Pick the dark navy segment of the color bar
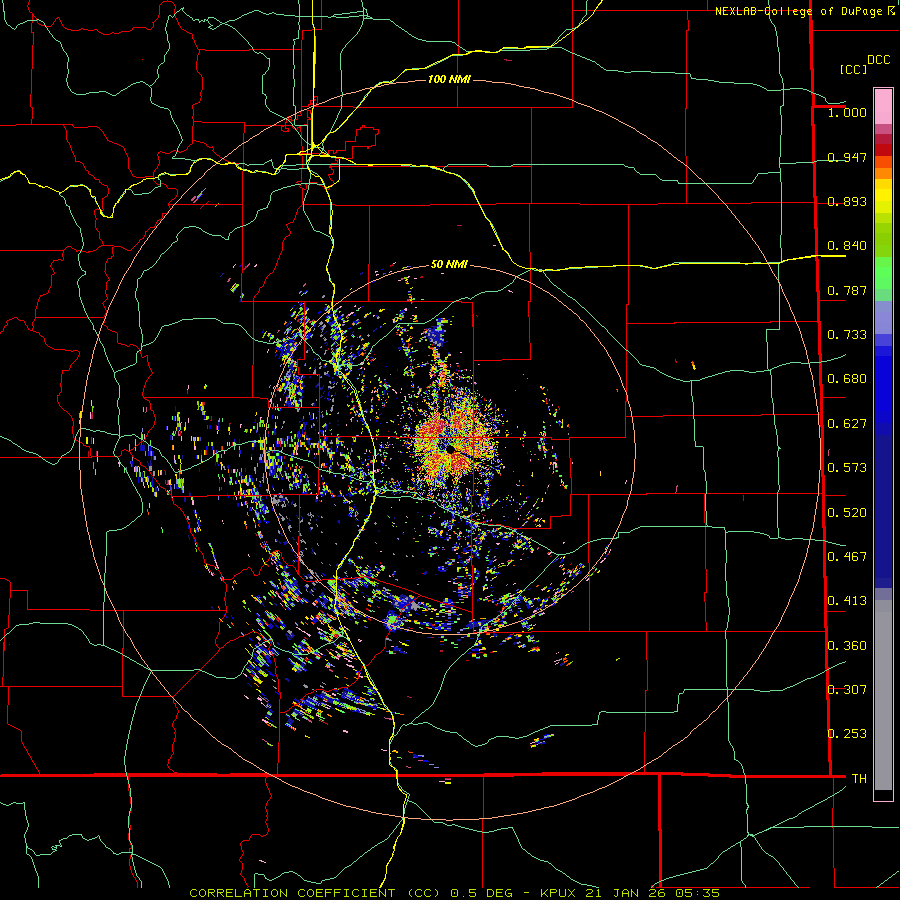The image size is (900, 900). click(x=883, y=508)
